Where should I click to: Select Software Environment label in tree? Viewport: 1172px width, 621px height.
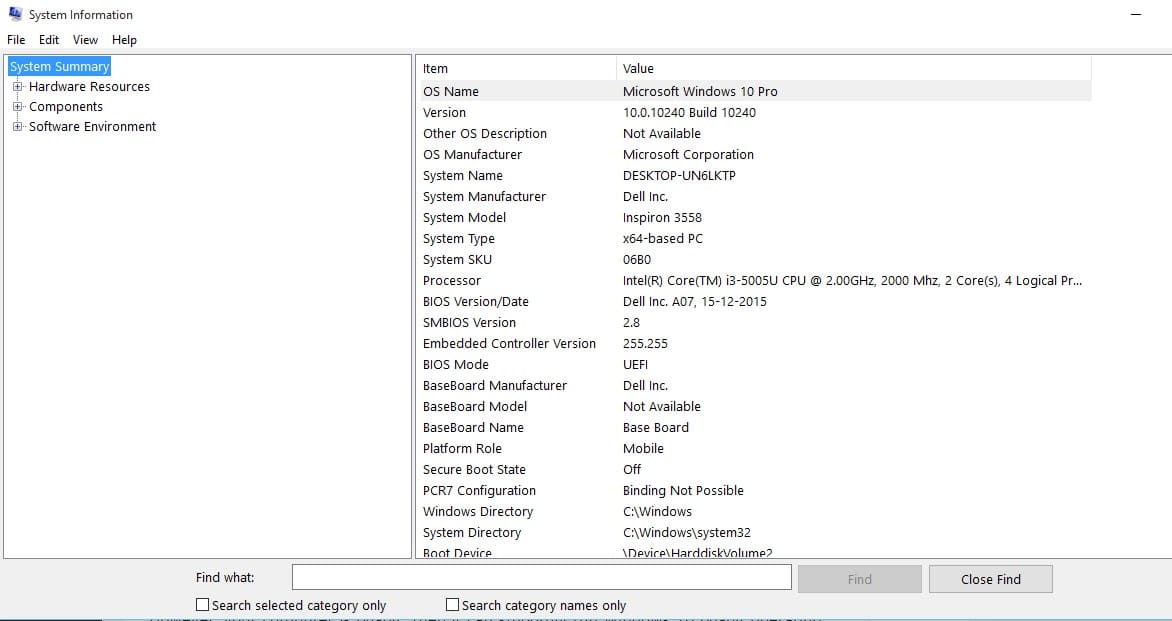coord(92,127)
